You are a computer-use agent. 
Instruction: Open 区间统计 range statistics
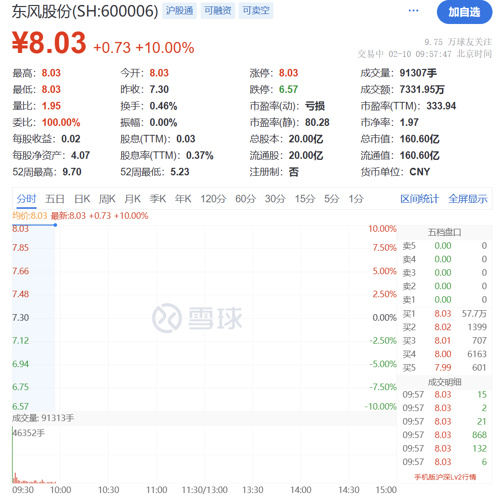pyautogui.click(x=419, y=199)
